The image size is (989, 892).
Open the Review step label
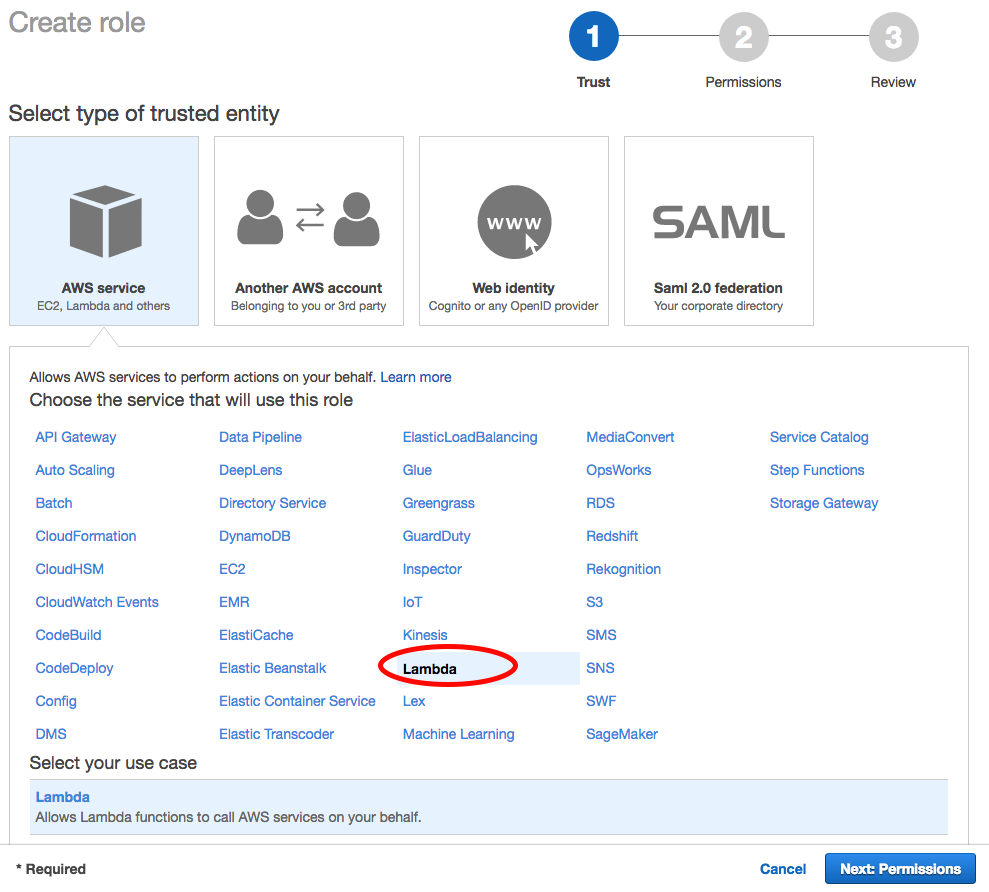893,82
